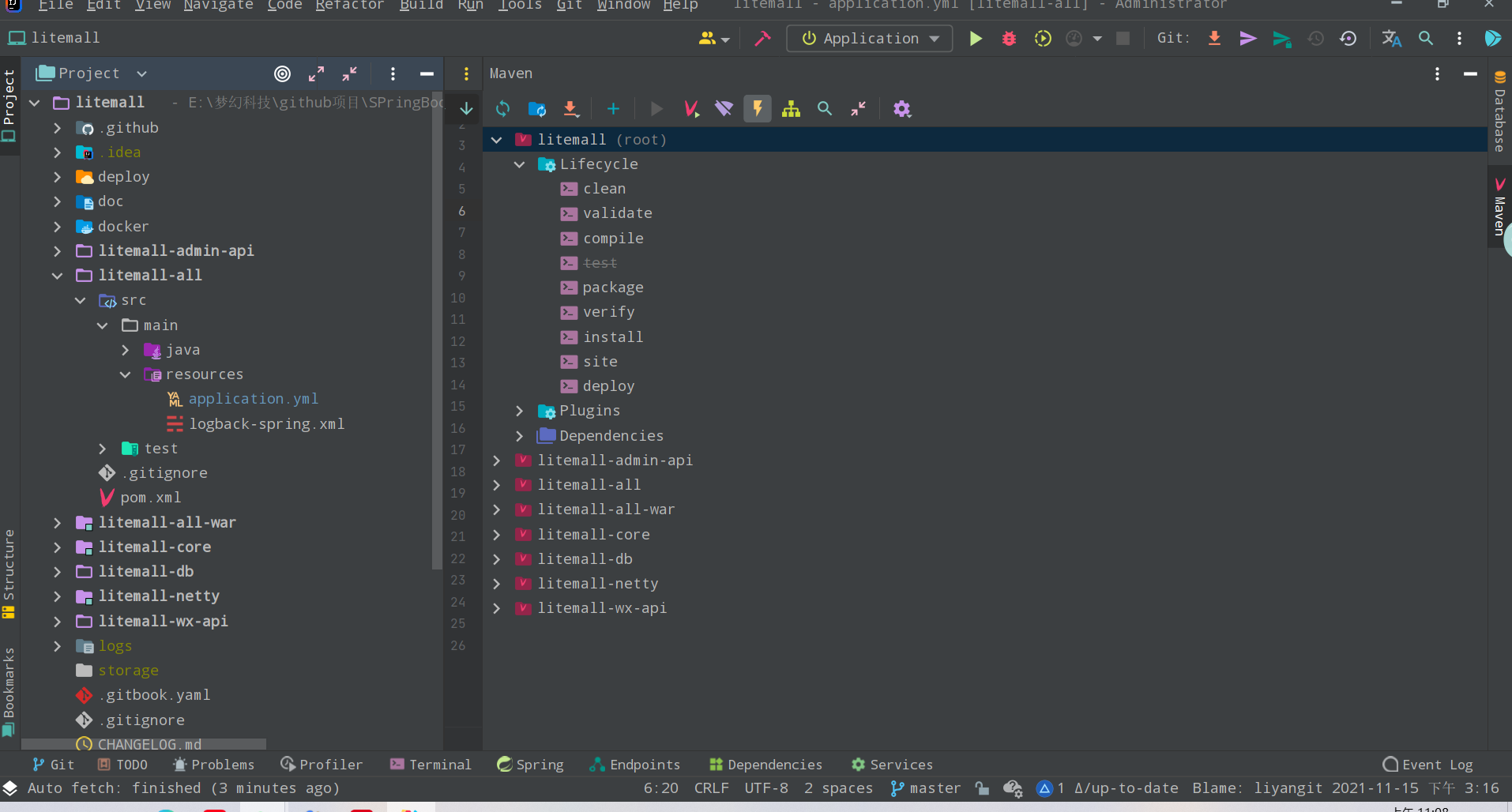Expand Maven Dependencies node

[519, 436]
